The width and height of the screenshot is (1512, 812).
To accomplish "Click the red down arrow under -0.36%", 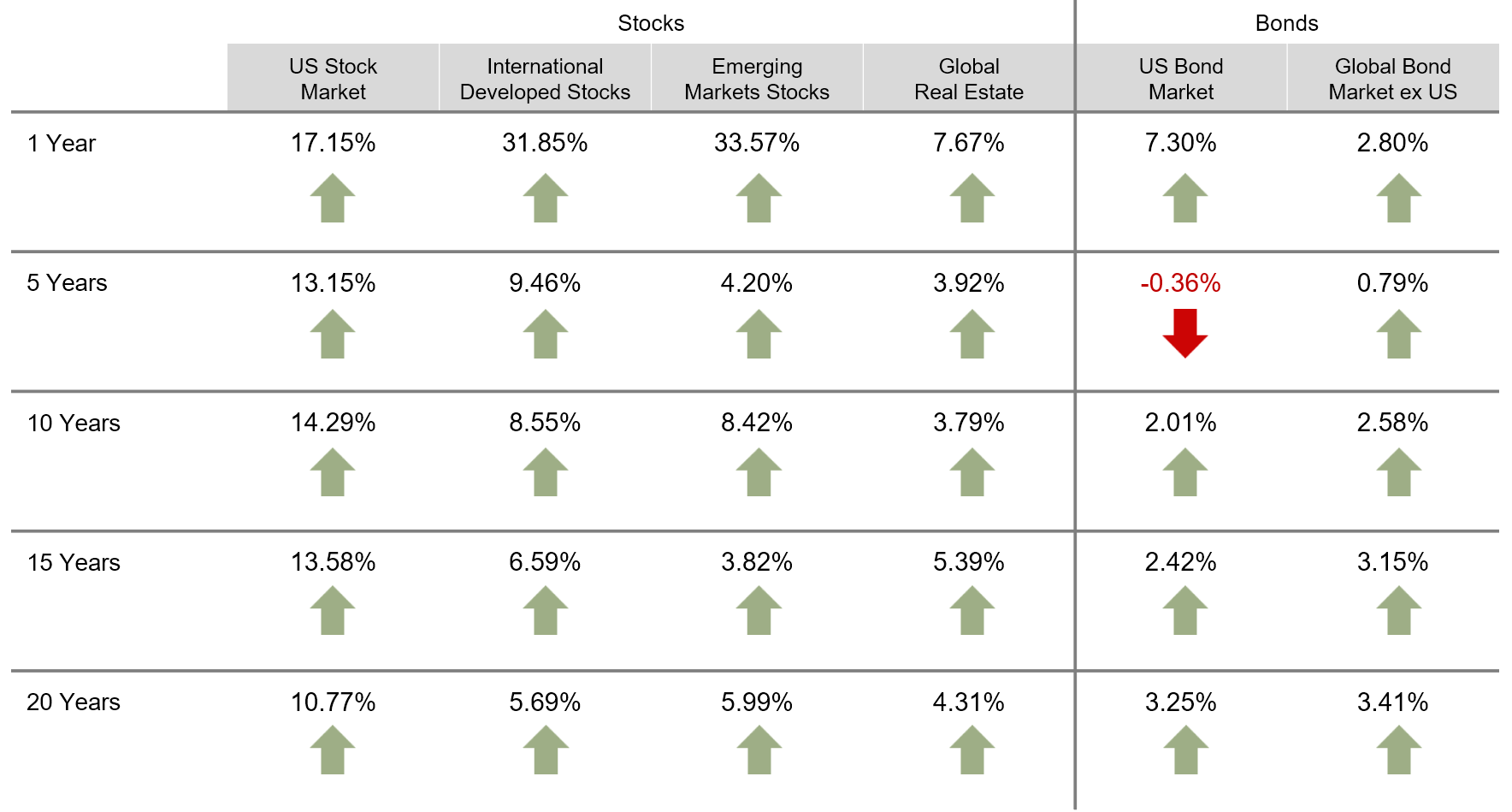I will [1184, 333].
